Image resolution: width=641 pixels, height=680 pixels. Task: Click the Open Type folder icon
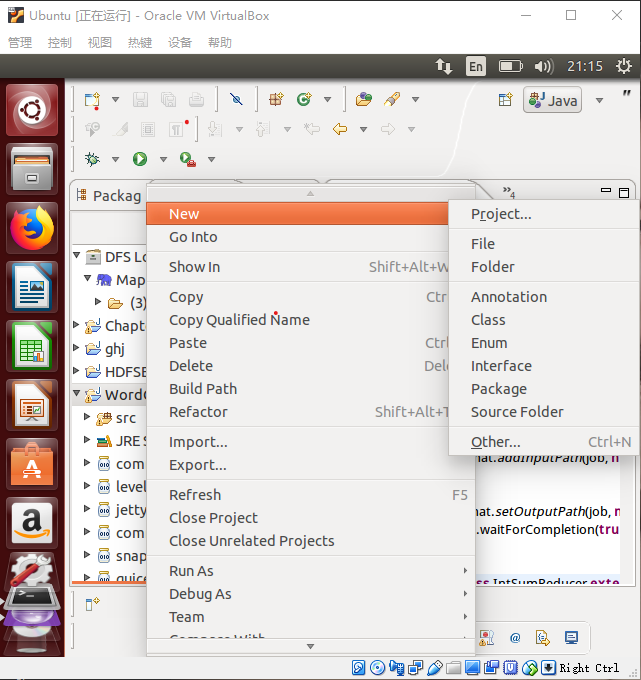tap(363, 99)
